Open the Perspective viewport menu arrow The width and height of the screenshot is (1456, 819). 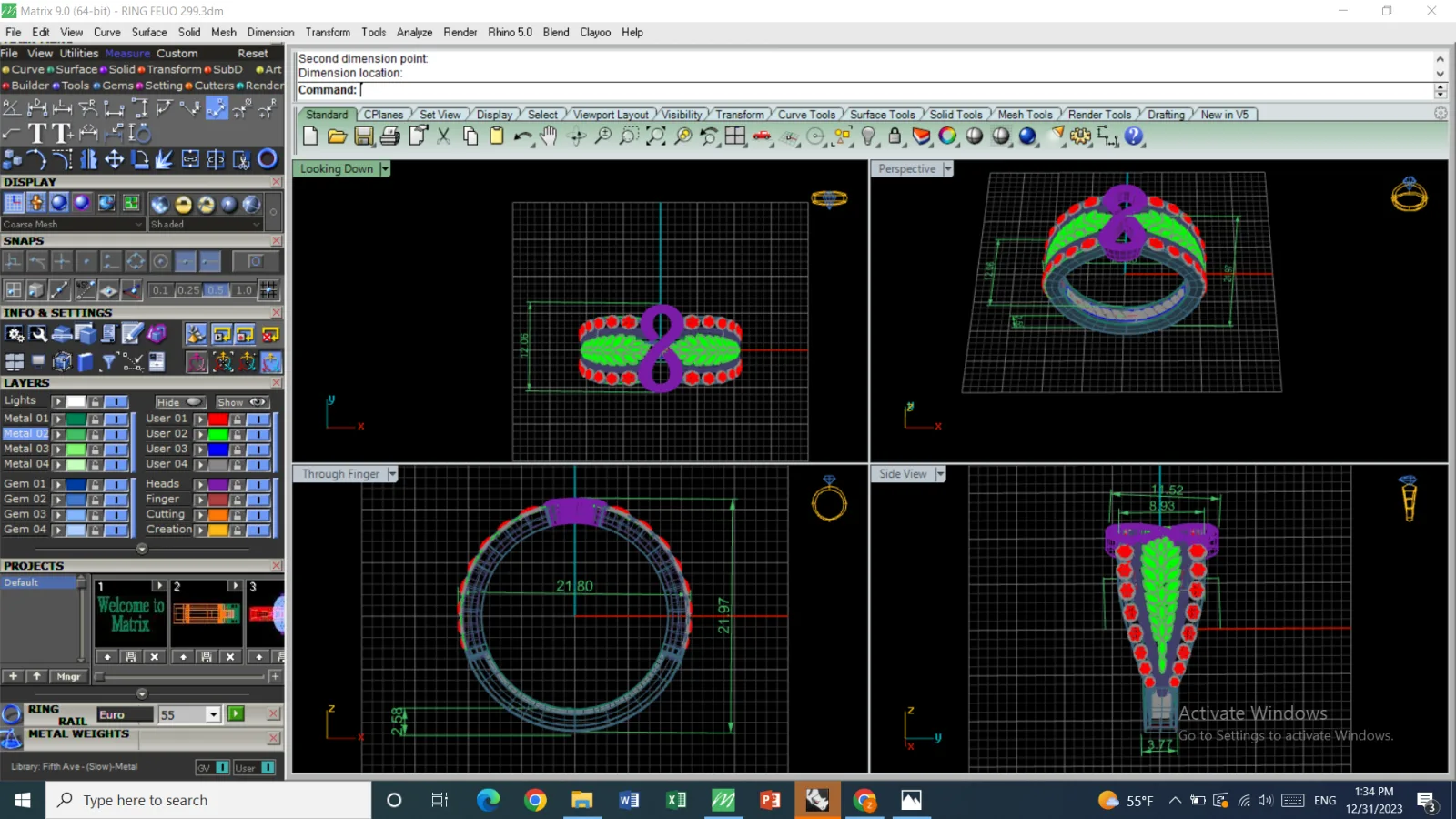[948, 169]
